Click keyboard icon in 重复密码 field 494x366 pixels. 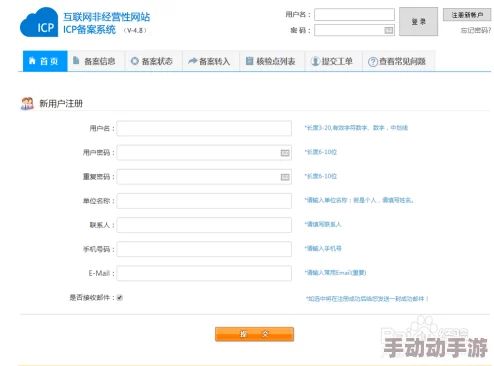[285, 177]
